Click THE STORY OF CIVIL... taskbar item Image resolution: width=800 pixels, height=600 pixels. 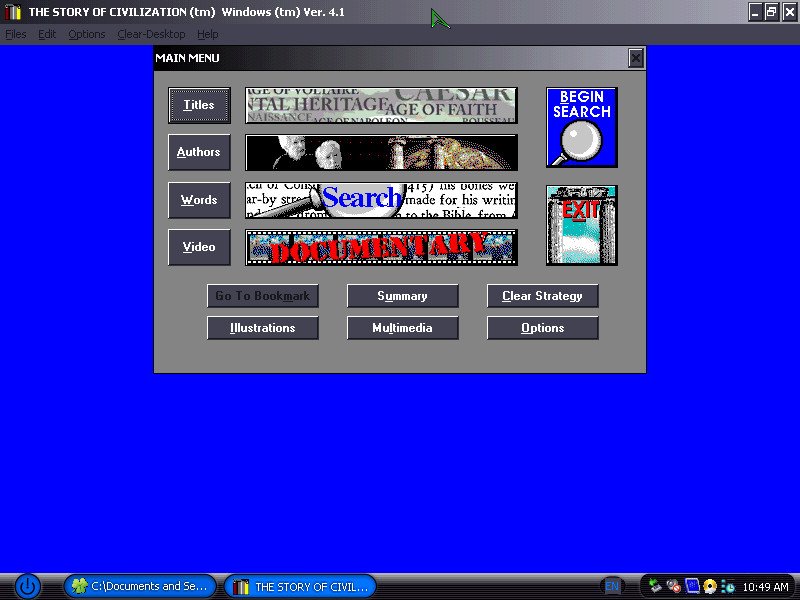(300, 586)
